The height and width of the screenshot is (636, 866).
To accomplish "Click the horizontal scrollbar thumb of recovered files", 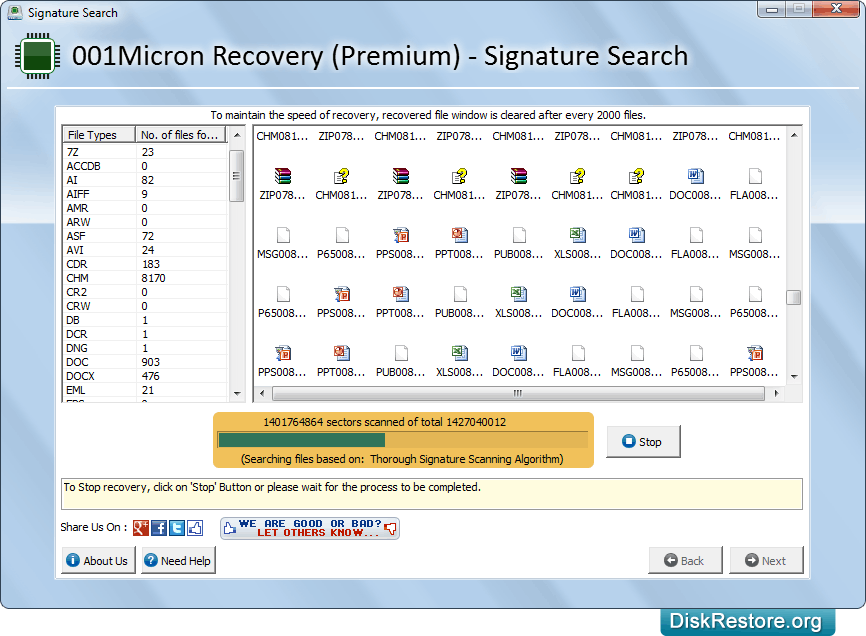I will coord(518,394).
